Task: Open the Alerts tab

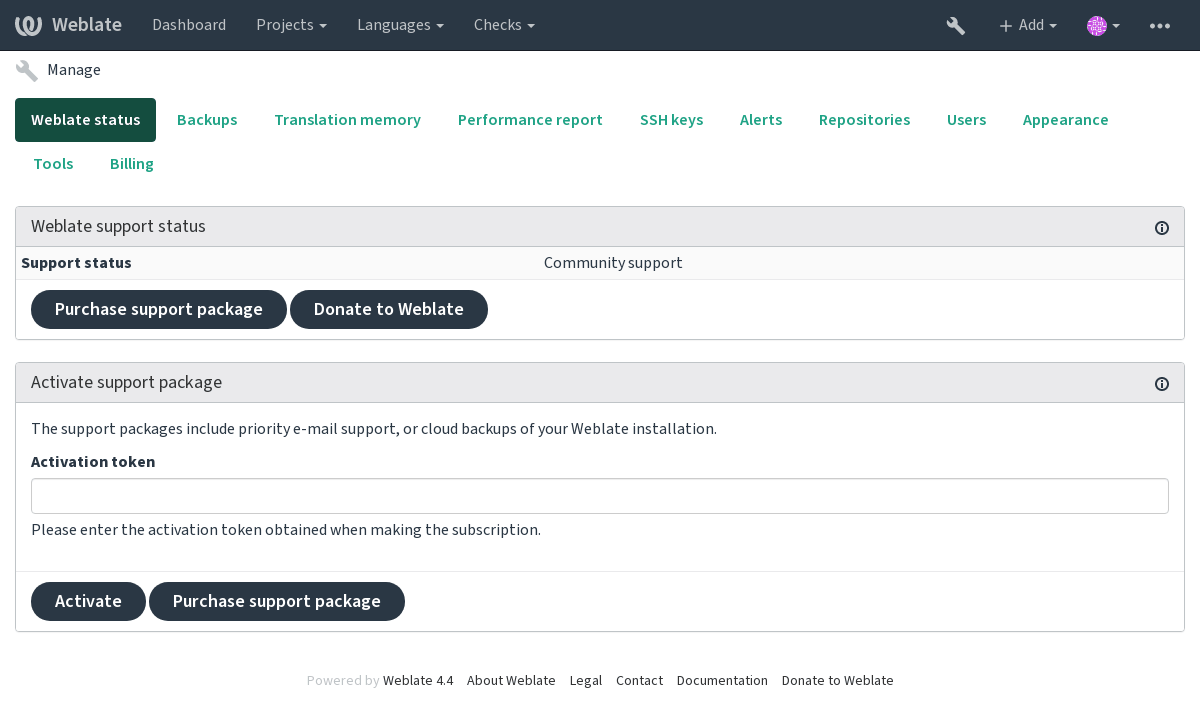Action: (x=761, y=120)
